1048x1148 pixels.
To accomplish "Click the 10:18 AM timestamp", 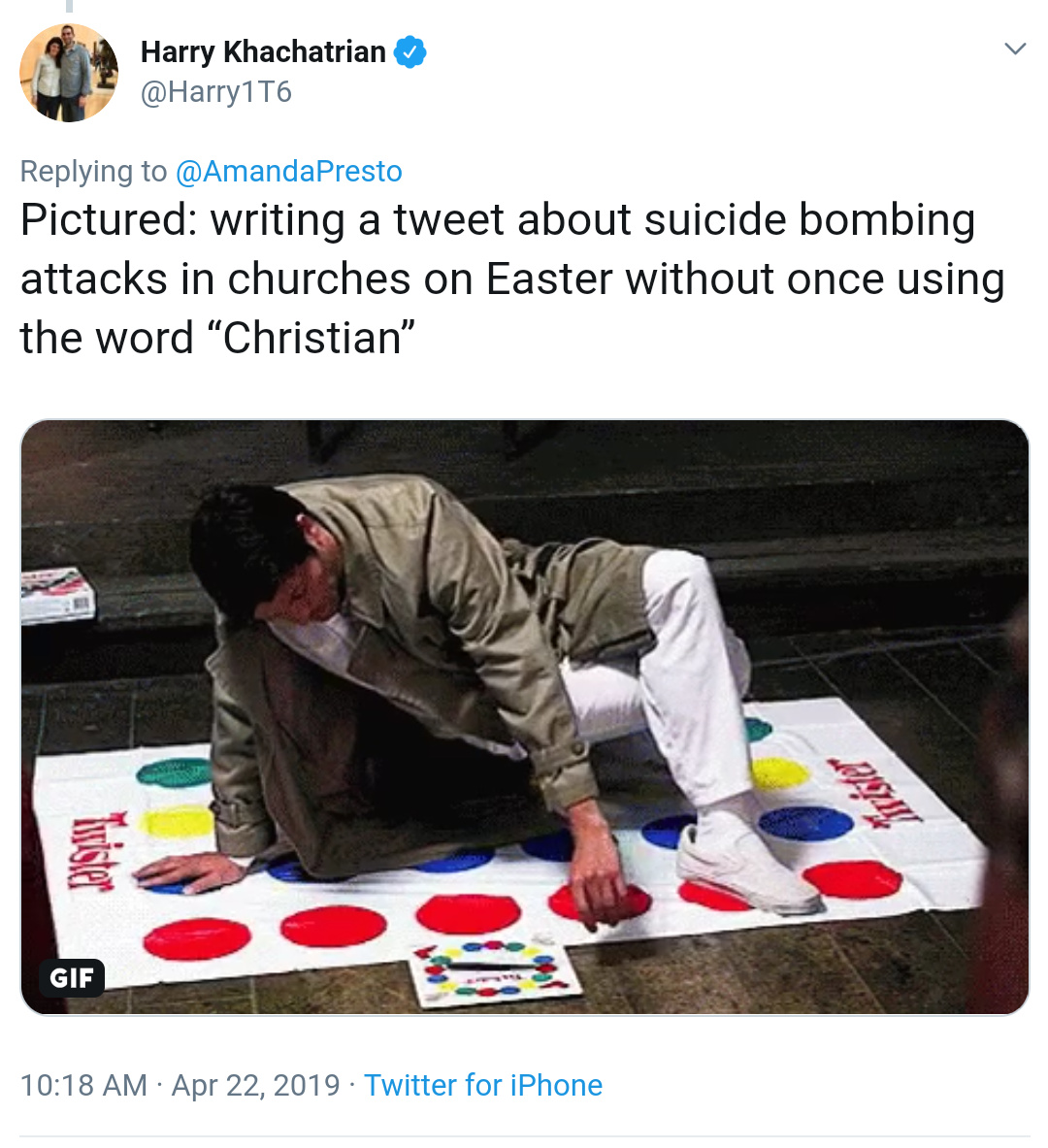I will click(x=83, y=1085).
